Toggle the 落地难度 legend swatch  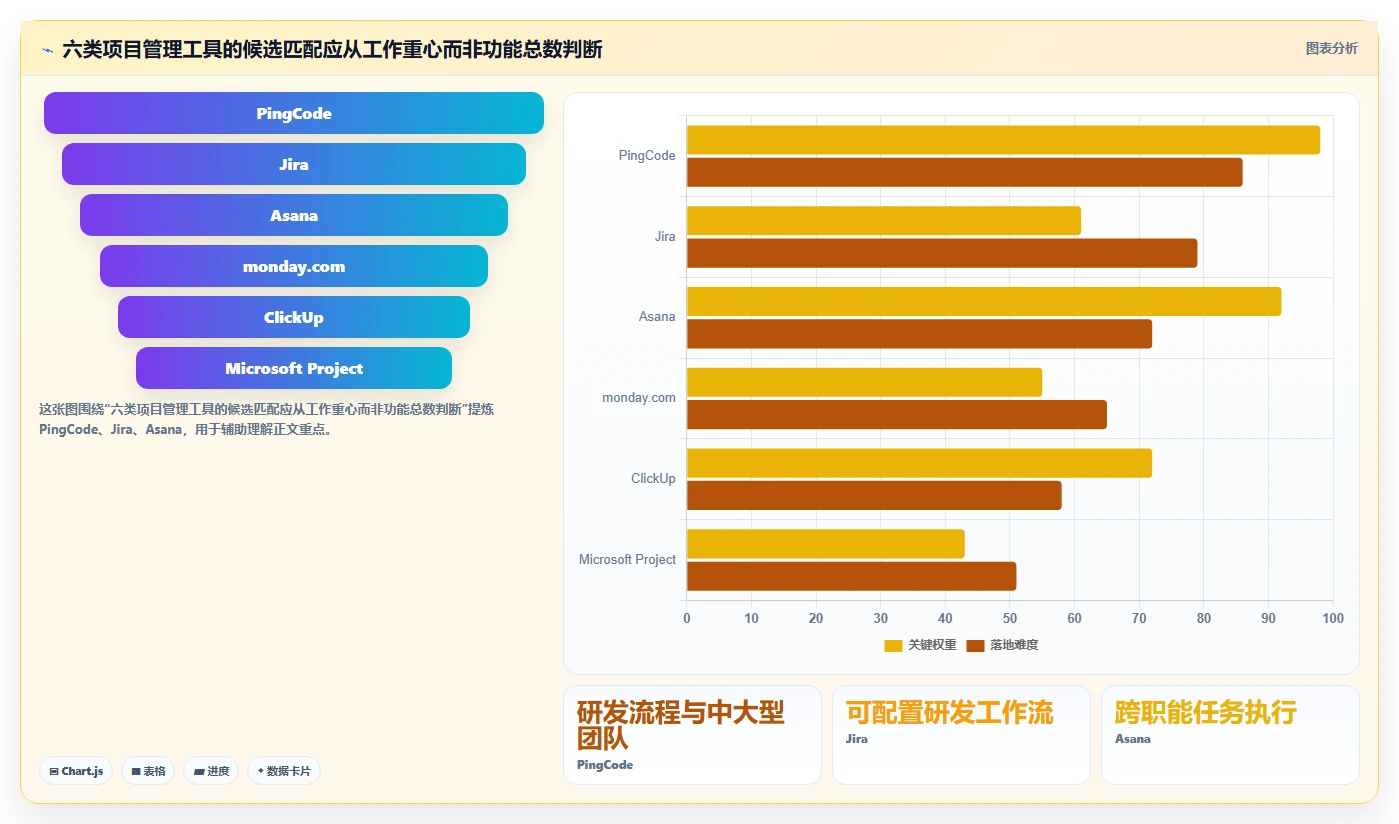tap(976, 646)
